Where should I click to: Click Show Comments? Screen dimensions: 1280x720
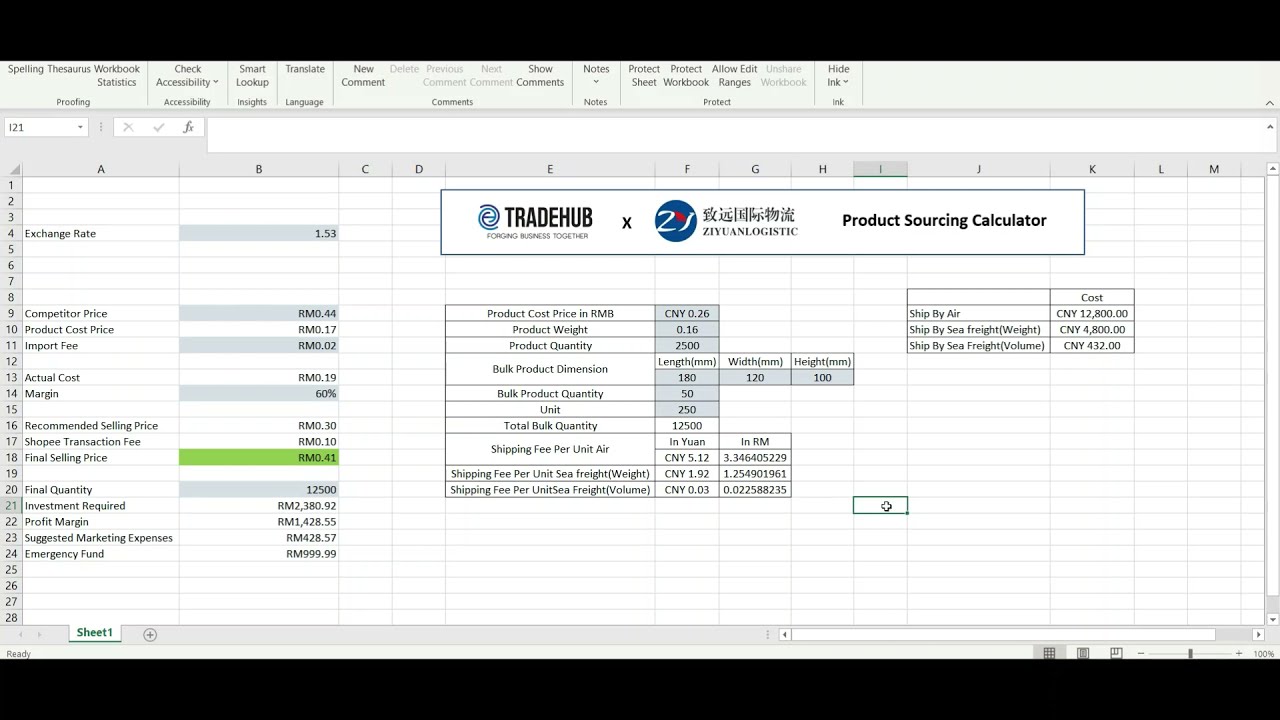click(540, 76)
